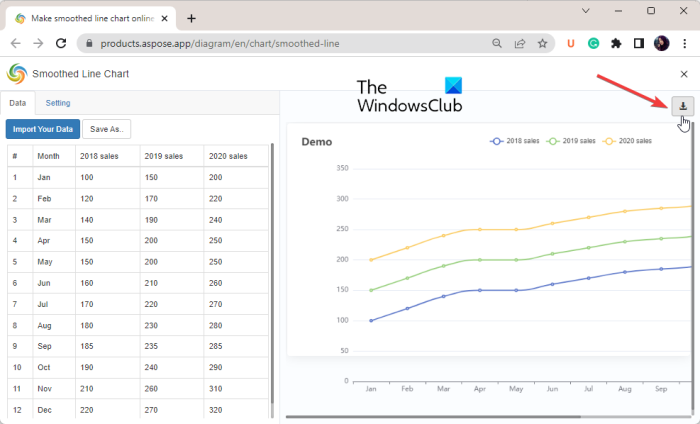The width and height of the screenshot is (700, 424).
Task: Click the Nov month cell
Action: pyautogui.click(x=54, y=389)
